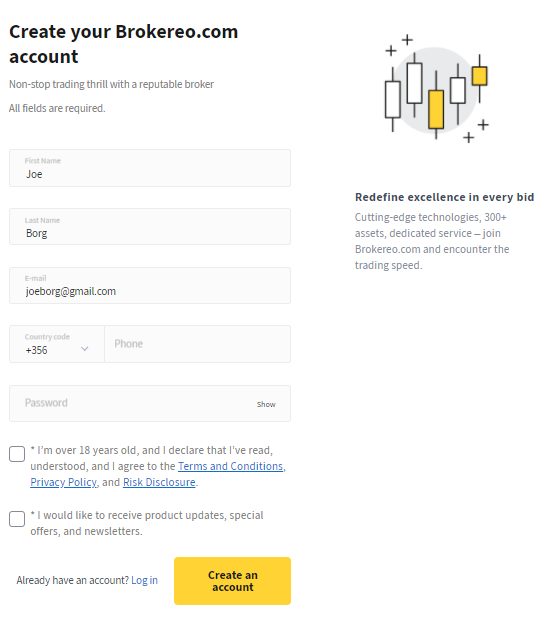
Task: Follow the Log in link
Action: [144, 580]
